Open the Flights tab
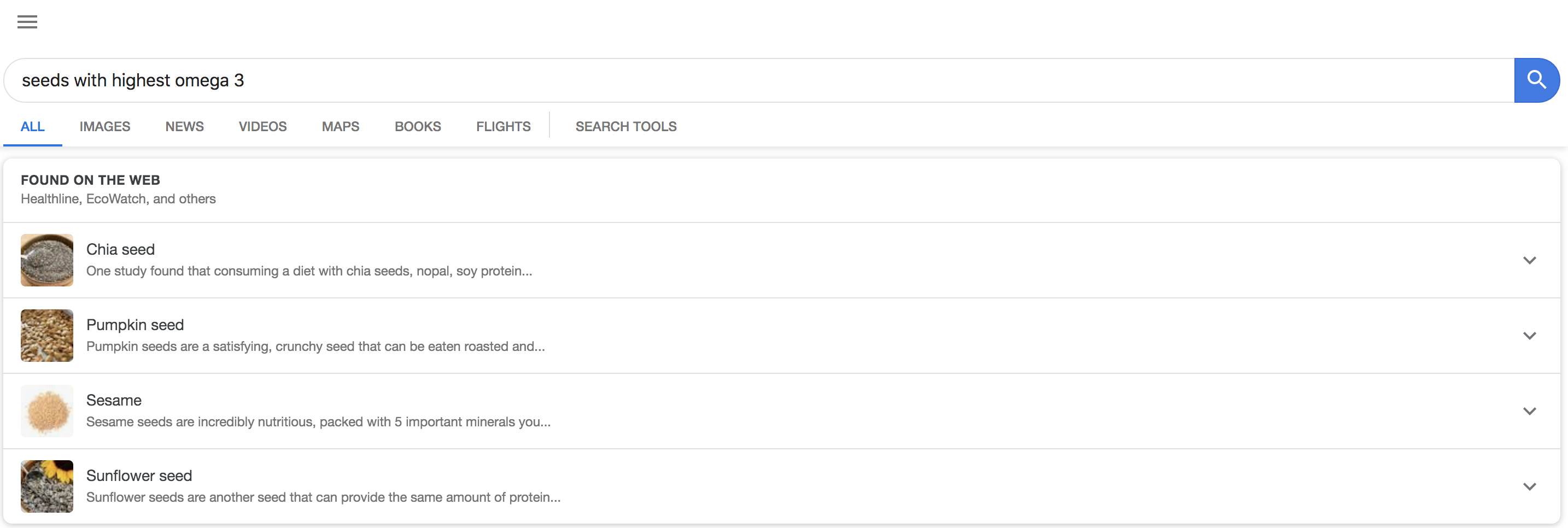The width and height of the screenshot is (1568, 528). [x=504, y=126]
